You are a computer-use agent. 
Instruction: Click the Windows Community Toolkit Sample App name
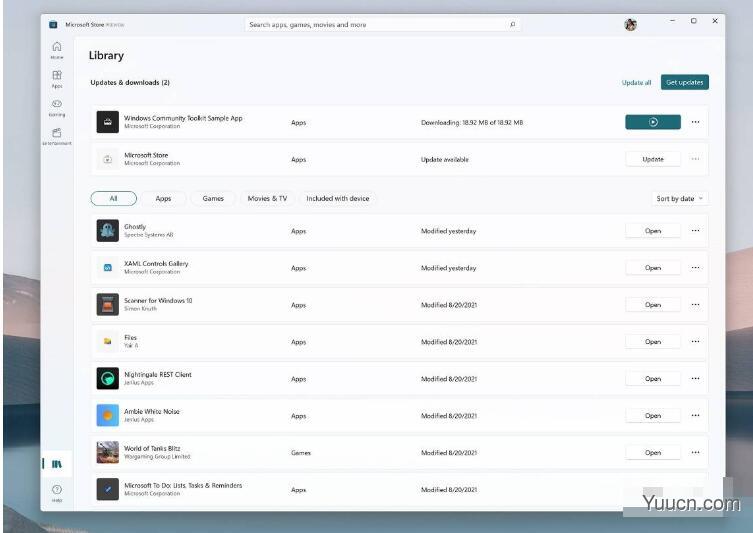[183, 118]
